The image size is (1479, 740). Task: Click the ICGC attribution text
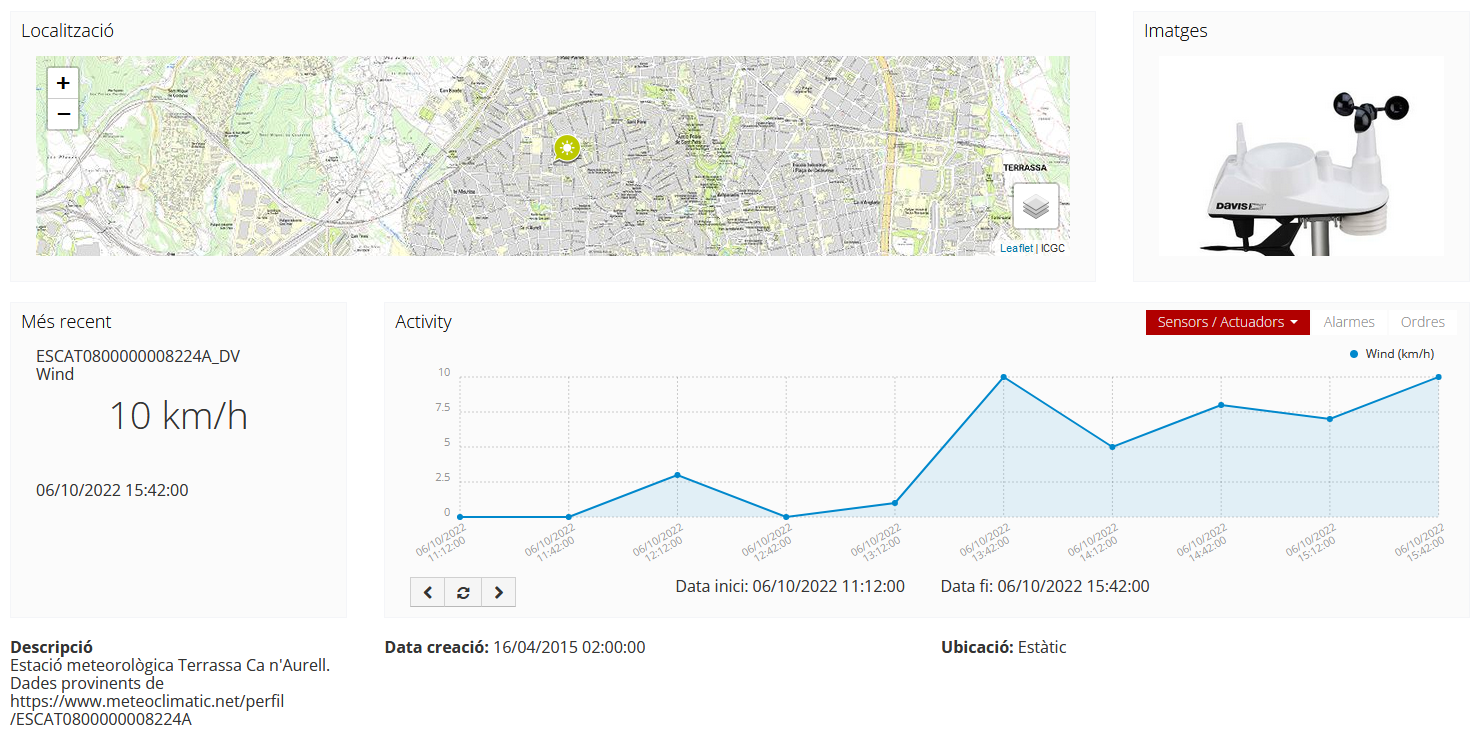click(x=1053, y=248)
